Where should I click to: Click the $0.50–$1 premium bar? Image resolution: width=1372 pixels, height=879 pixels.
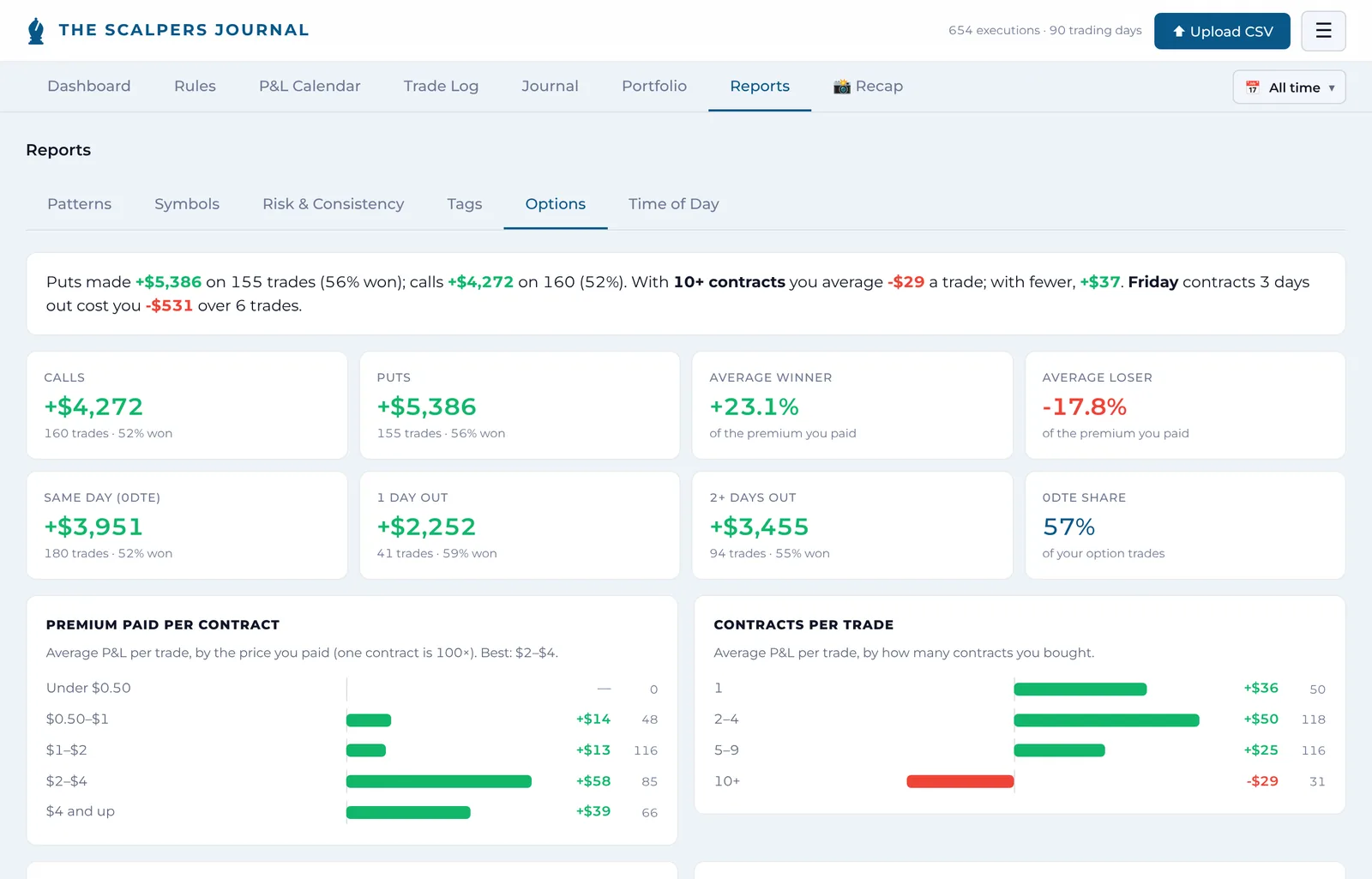pos(369,719)
